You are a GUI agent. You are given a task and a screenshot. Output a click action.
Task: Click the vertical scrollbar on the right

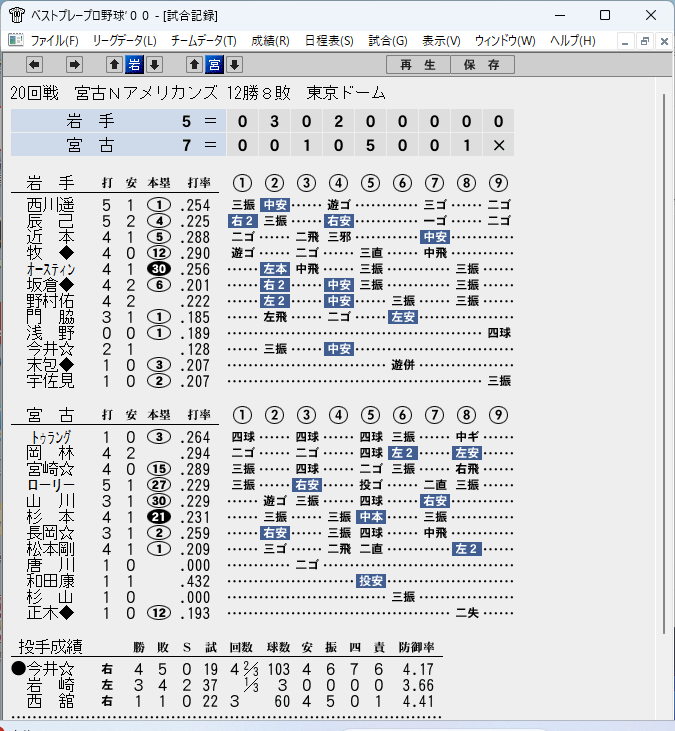(665, 364)
